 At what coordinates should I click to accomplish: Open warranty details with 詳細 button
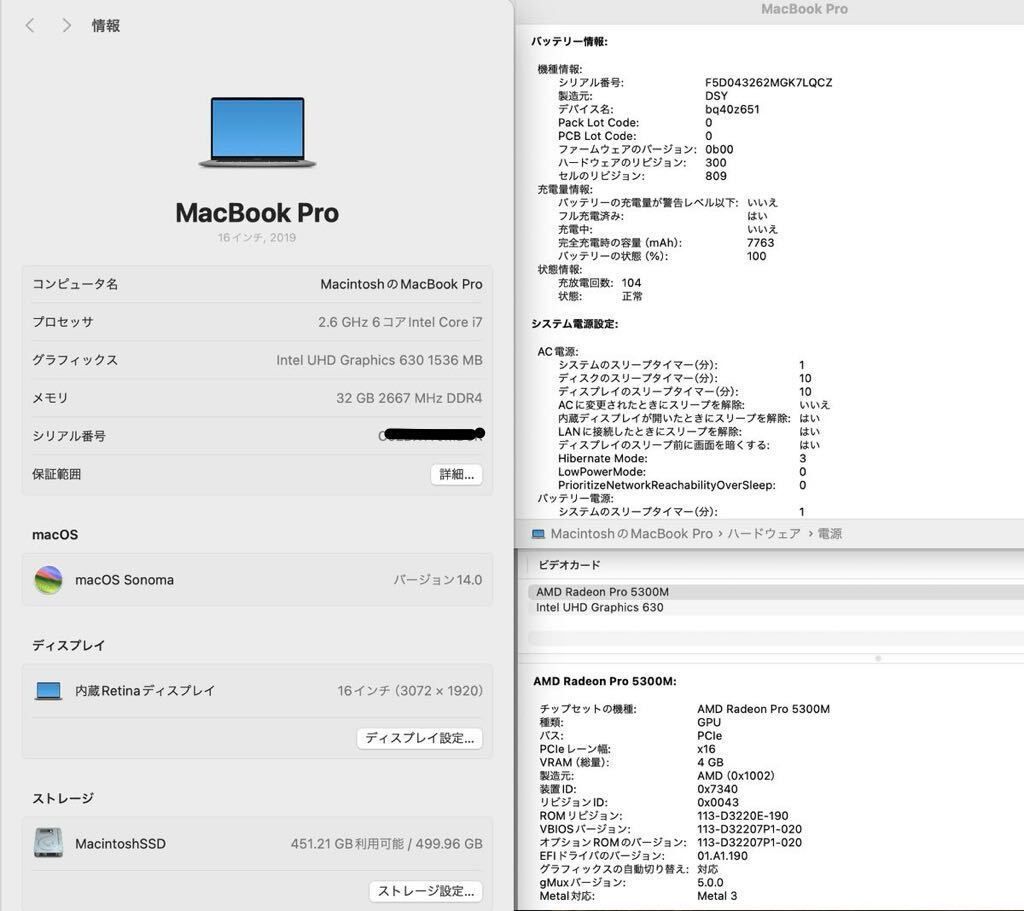[456, 474]
